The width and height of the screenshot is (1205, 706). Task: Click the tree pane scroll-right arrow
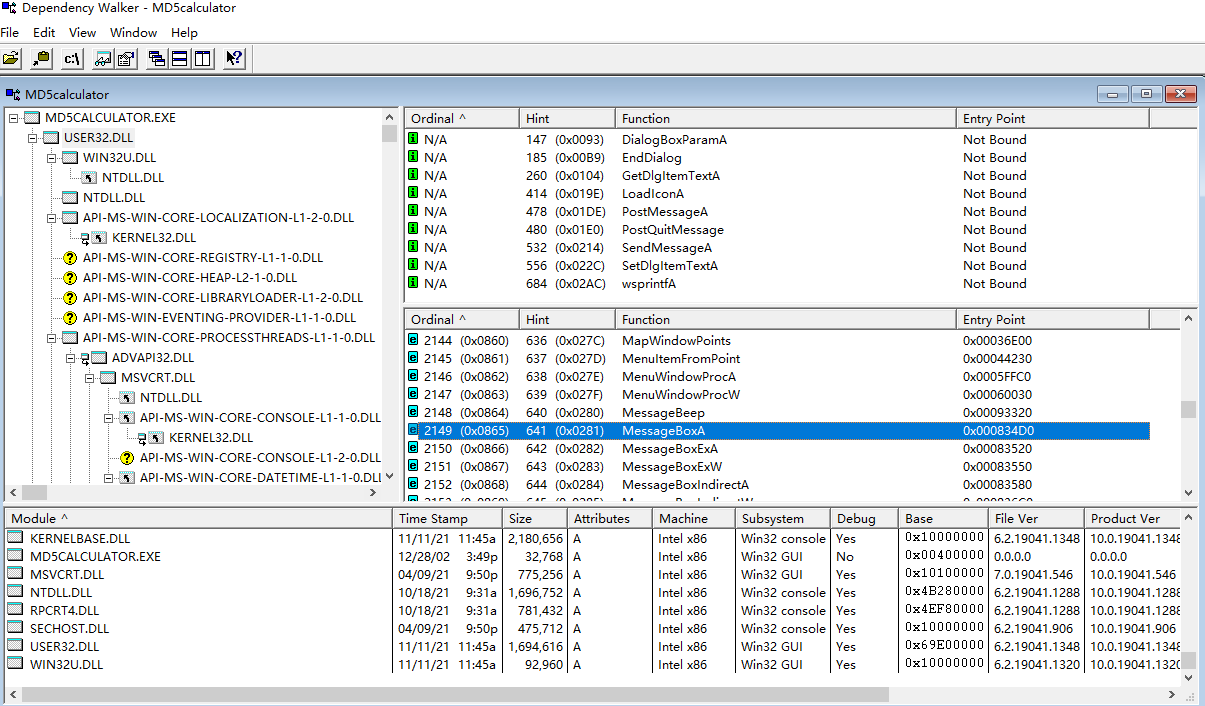[x=373, y=493]
